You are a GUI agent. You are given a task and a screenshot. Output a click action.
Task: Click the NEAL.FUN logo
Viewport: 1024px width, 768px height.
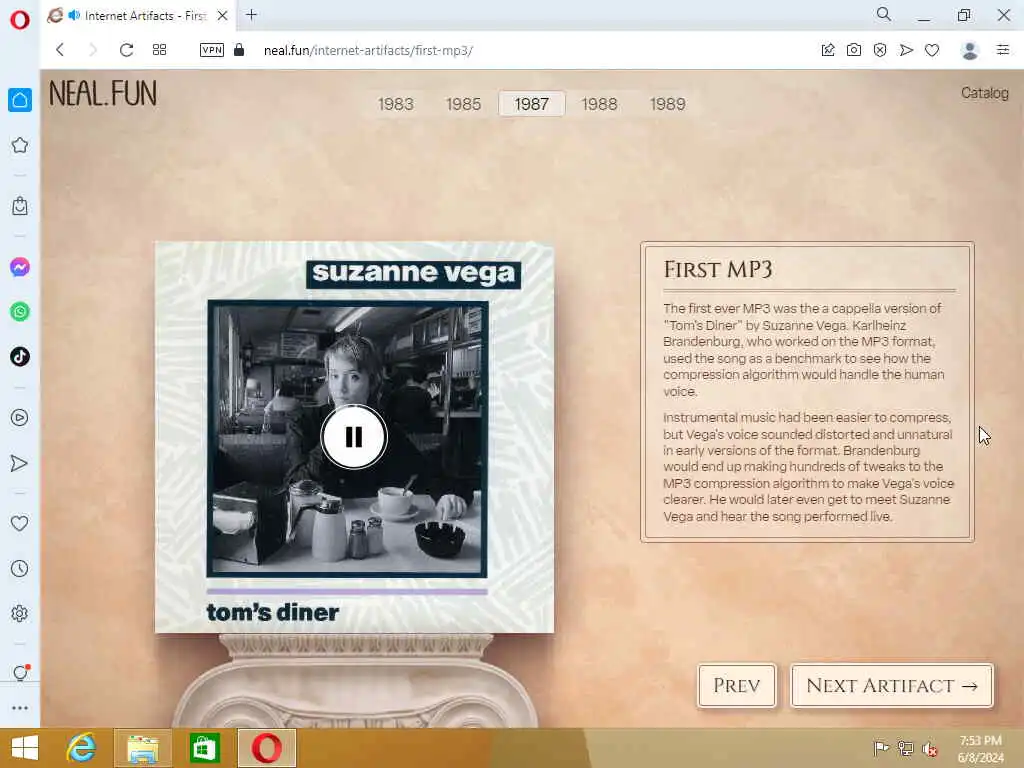pyautogui.click(x=103, y=93)
